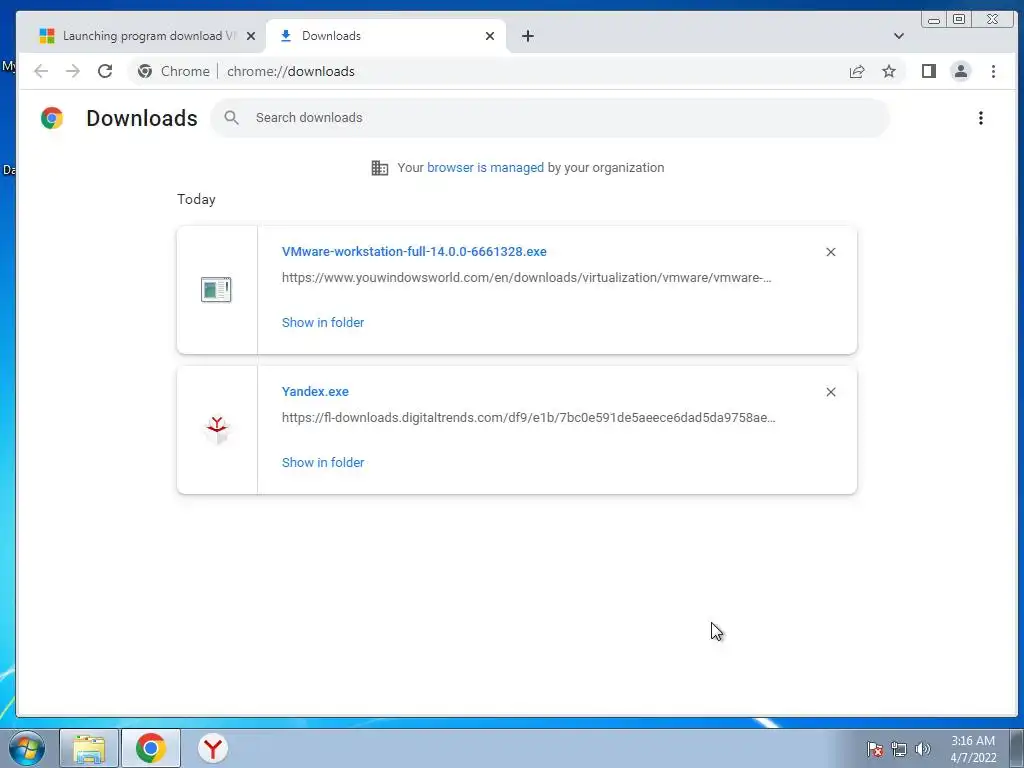Open Windows Explorer from taskbar
The height and width of the screenshot is (768, 1024).
(89, 748)
